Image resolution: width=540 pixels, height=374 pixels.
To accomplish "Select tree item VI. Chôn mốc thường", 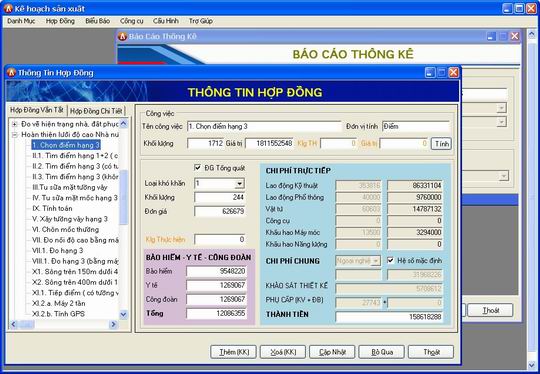I will point(65,229).
